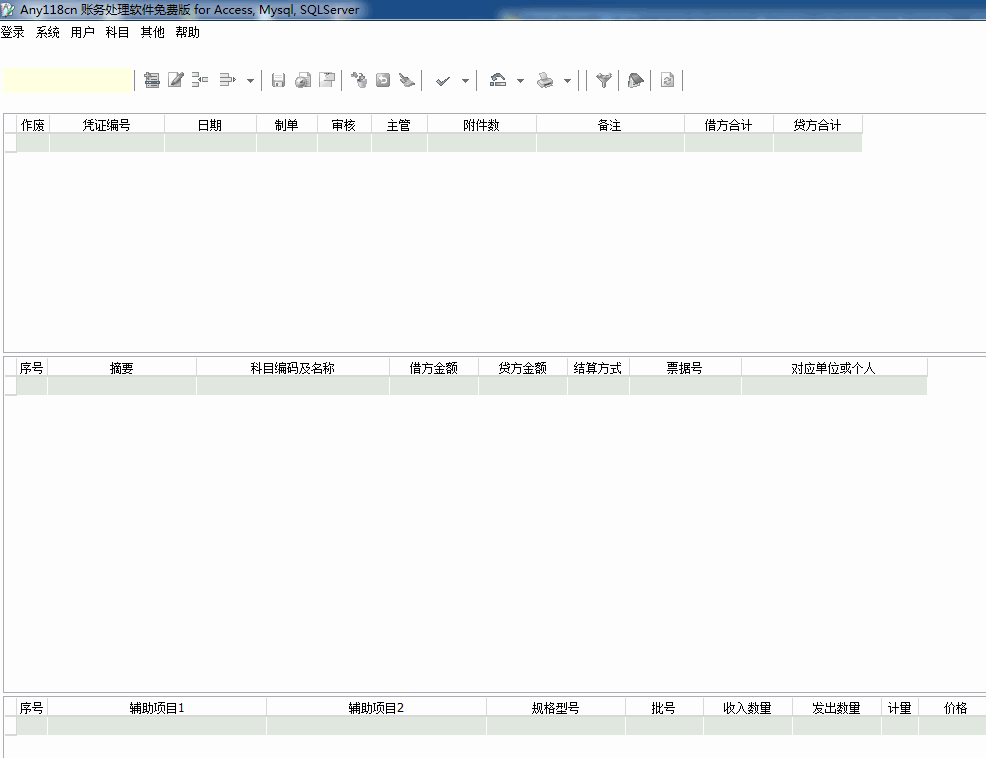
Task: Click the 收入数量 column header
Action: [748, 707]
